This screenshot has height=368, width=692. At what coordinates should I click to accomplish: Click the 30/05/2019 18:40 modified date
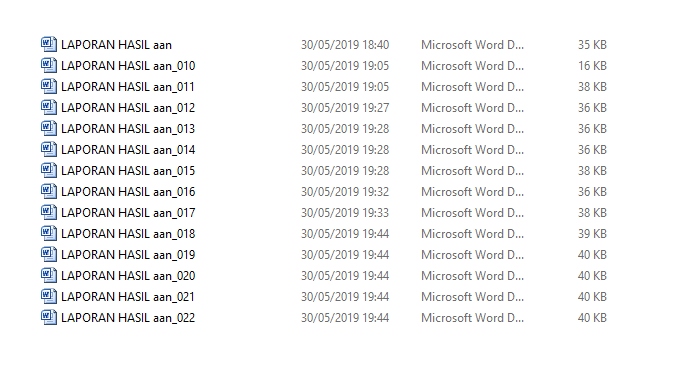(x=345, y=45)
